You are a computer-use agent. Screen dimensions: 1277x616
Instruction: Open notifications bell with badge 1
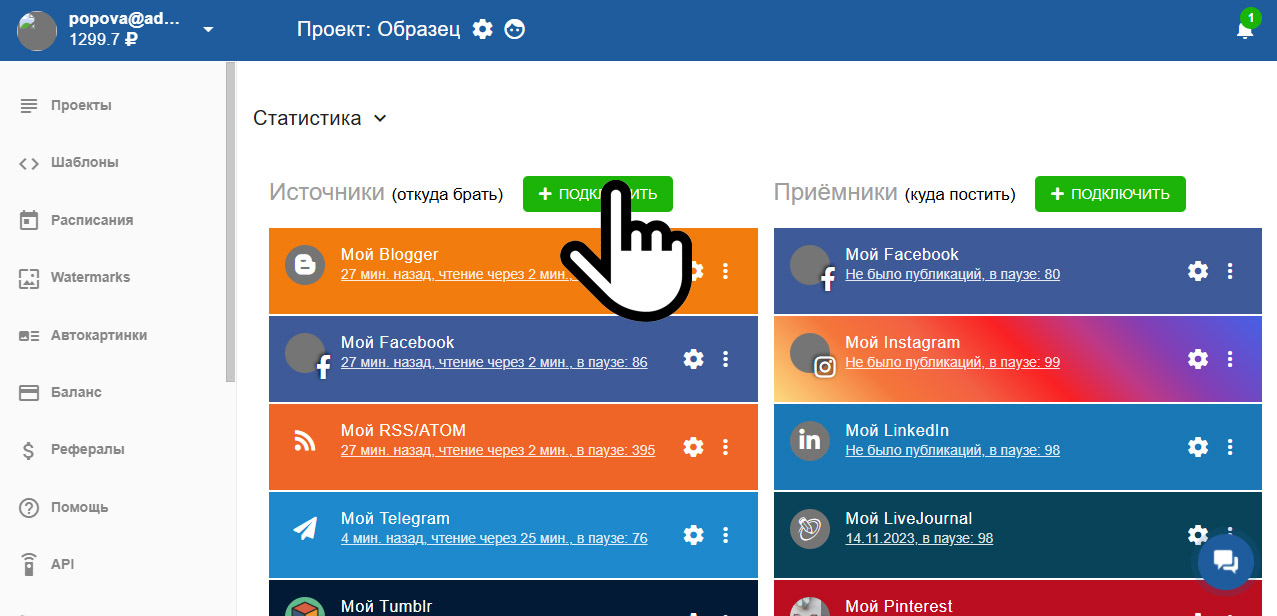(1245, 29)
